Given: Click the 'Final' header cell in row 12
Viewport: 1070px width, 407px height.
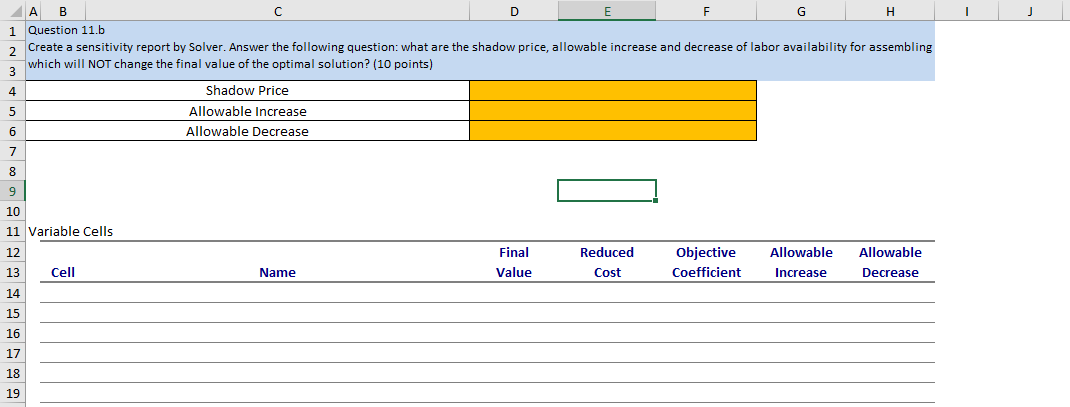Looking at the screenshot, I should click(x=514, y=253).
